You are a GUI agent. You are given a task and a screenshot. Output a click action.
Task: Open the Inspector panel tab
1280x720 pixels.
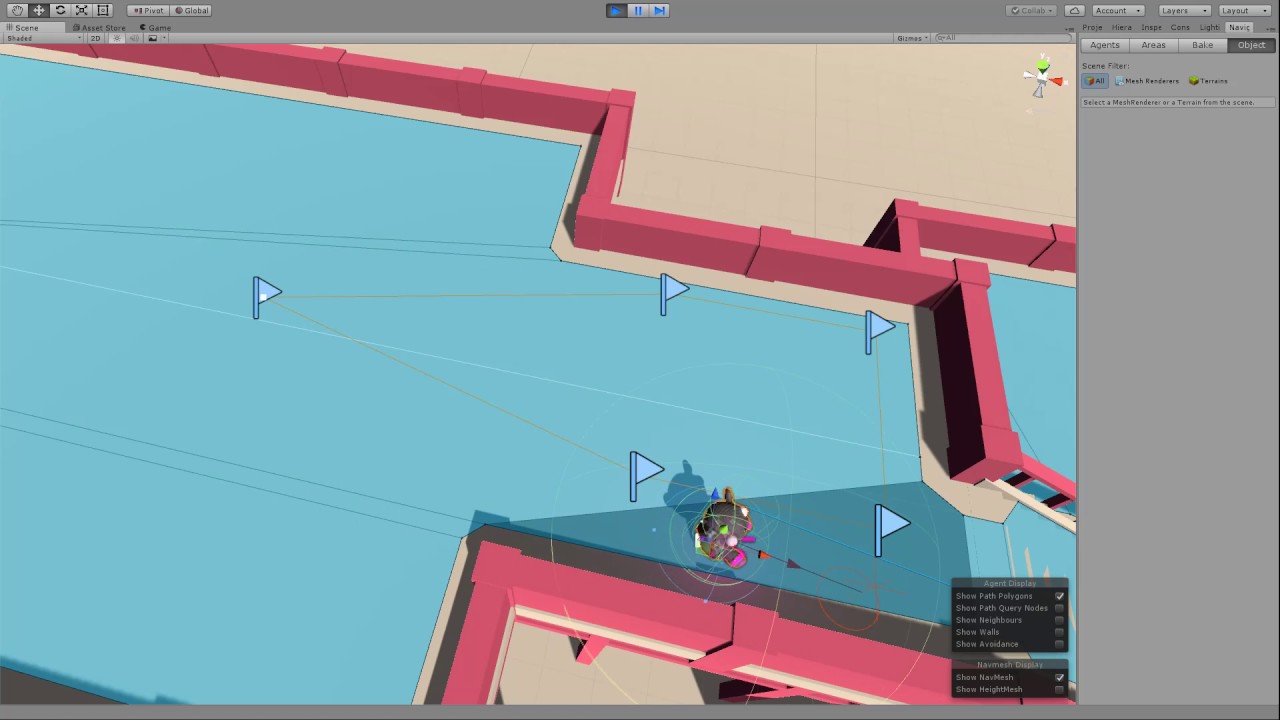(1152, 27)
